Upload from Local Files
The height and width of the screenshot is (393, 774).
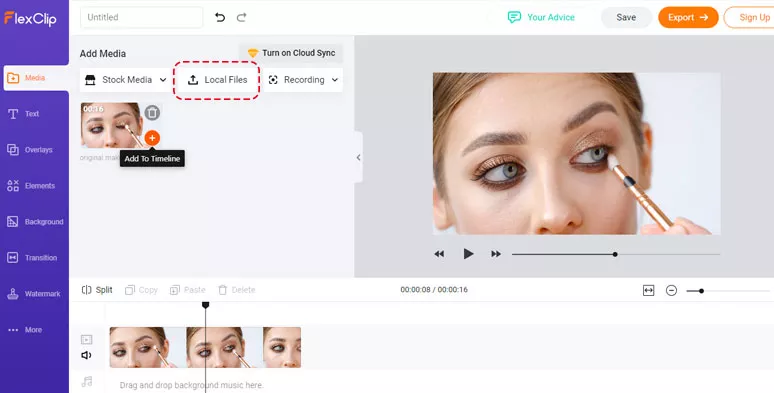click(217, 80)
